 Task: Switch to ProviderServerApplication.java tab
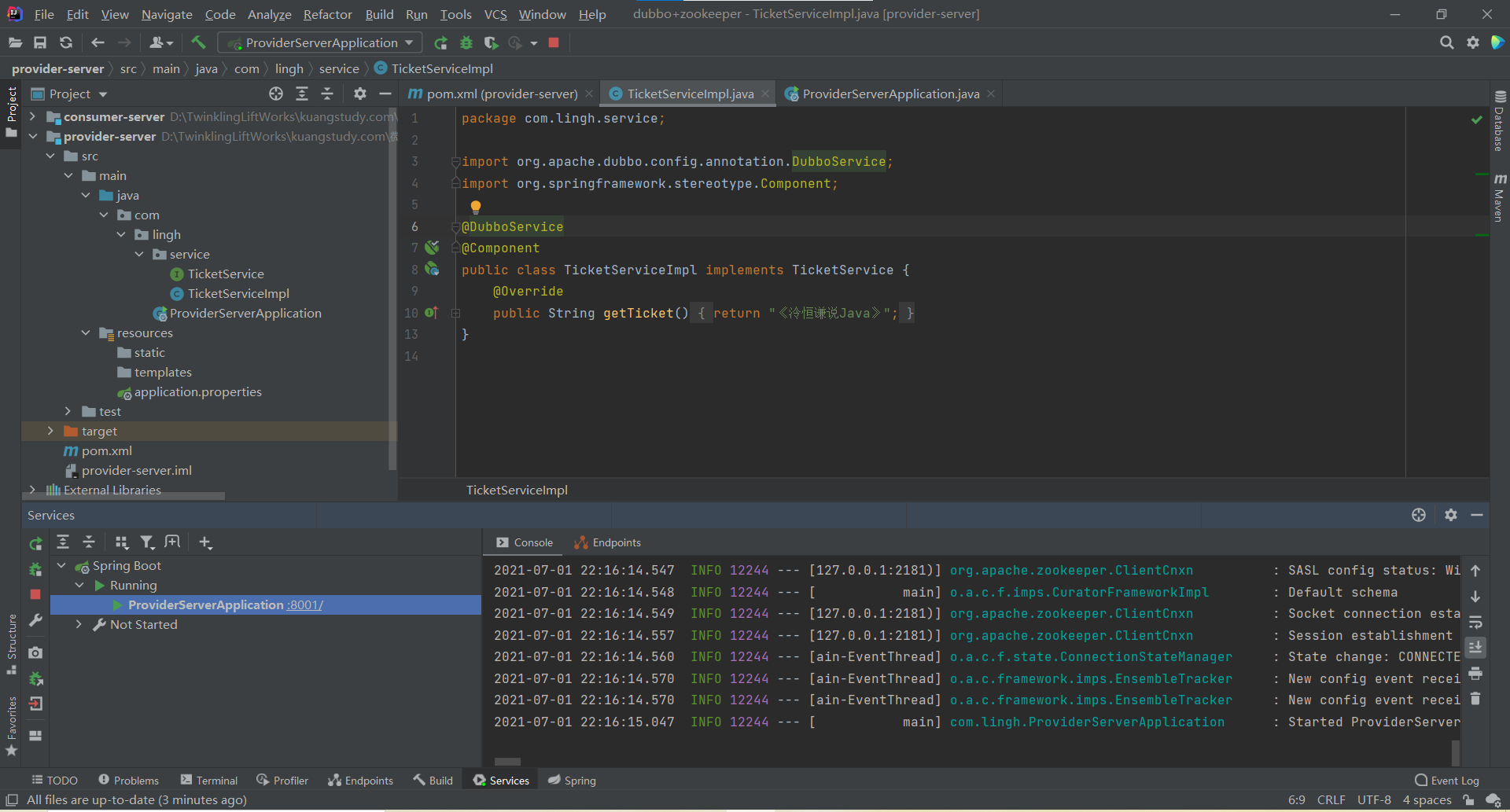pos(890,94)
